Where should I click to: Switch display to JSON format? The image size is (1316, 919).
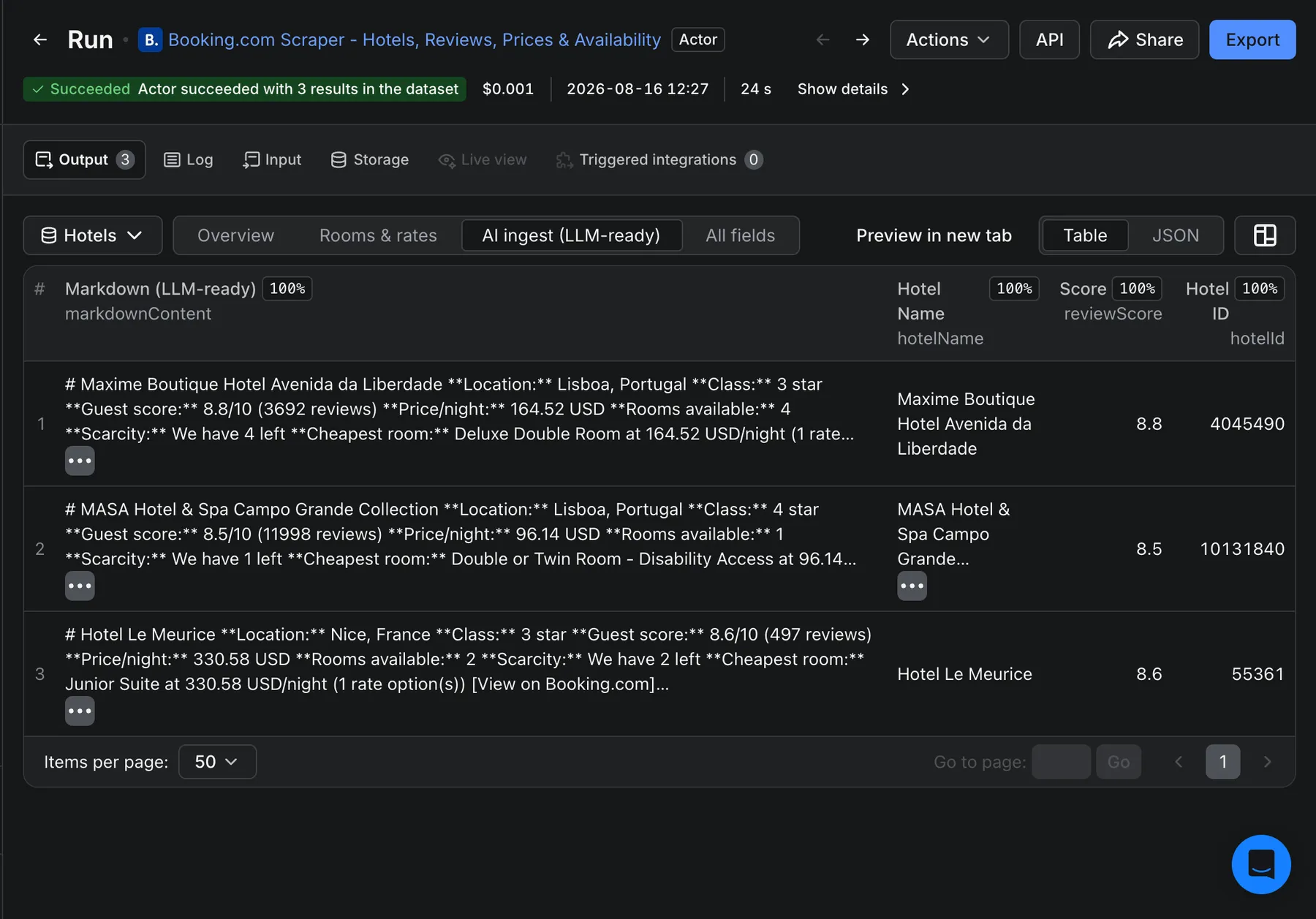[x=1176, y=235]
